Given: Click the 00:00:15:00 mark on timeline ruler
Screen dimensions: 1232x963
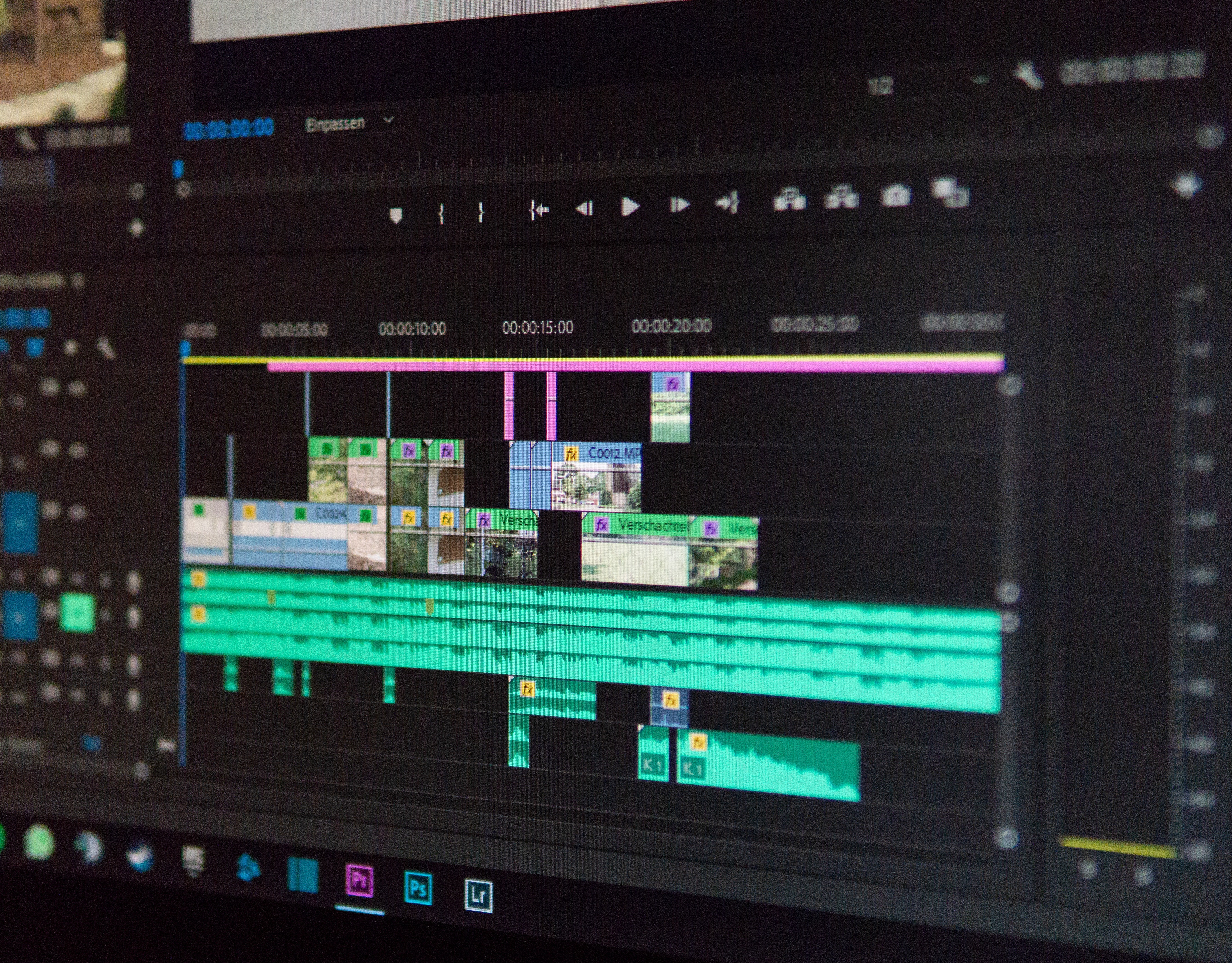Looking at the screenshot, I should [537, 328].
